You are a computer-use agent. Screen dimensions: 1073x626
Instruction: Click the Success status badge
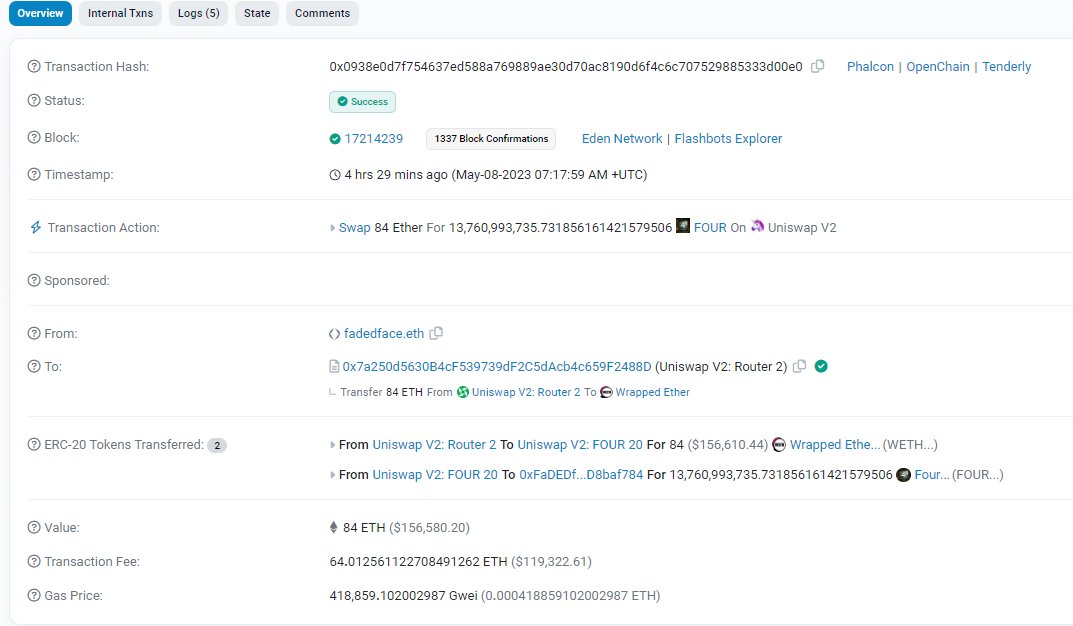click(x=362, y=101)
